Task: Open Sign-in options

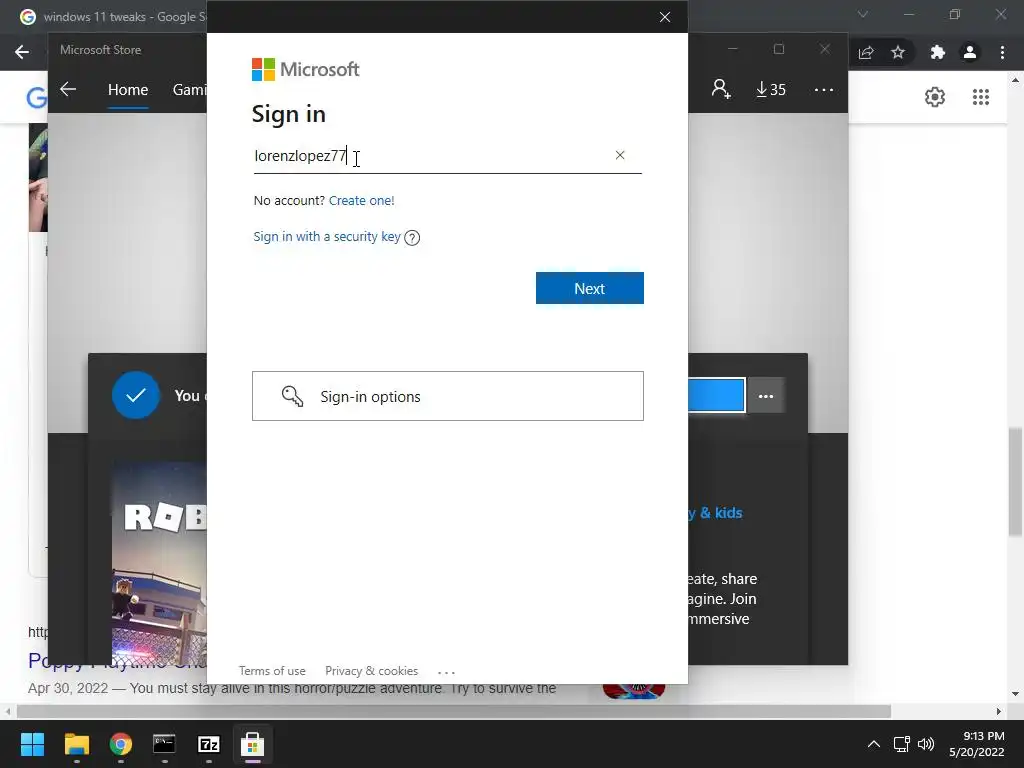Action: 448,396
